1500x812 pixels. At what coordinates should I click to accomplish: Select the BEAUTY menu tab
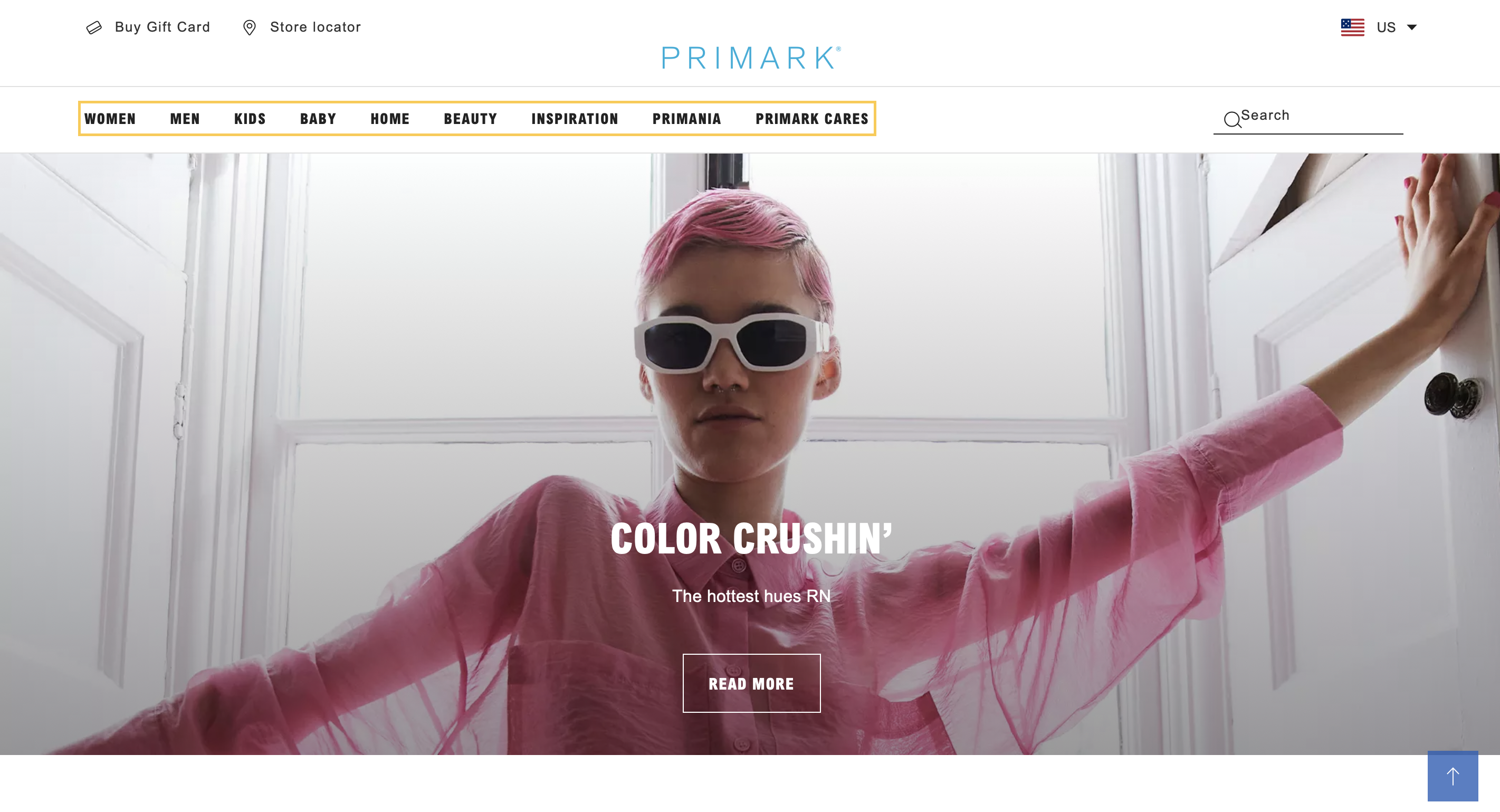click(470, 119)
